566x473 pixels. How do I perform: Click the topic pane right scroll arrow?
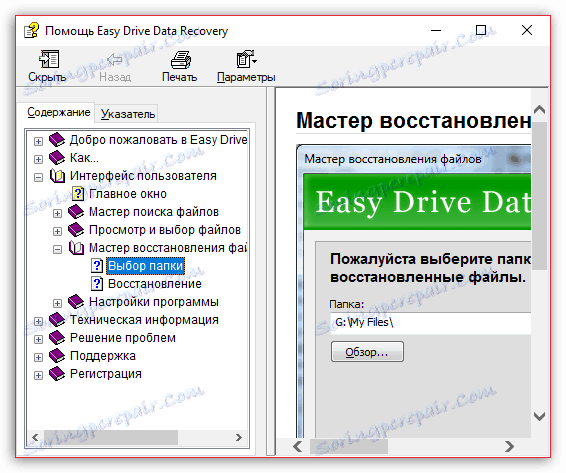(509, 447)
